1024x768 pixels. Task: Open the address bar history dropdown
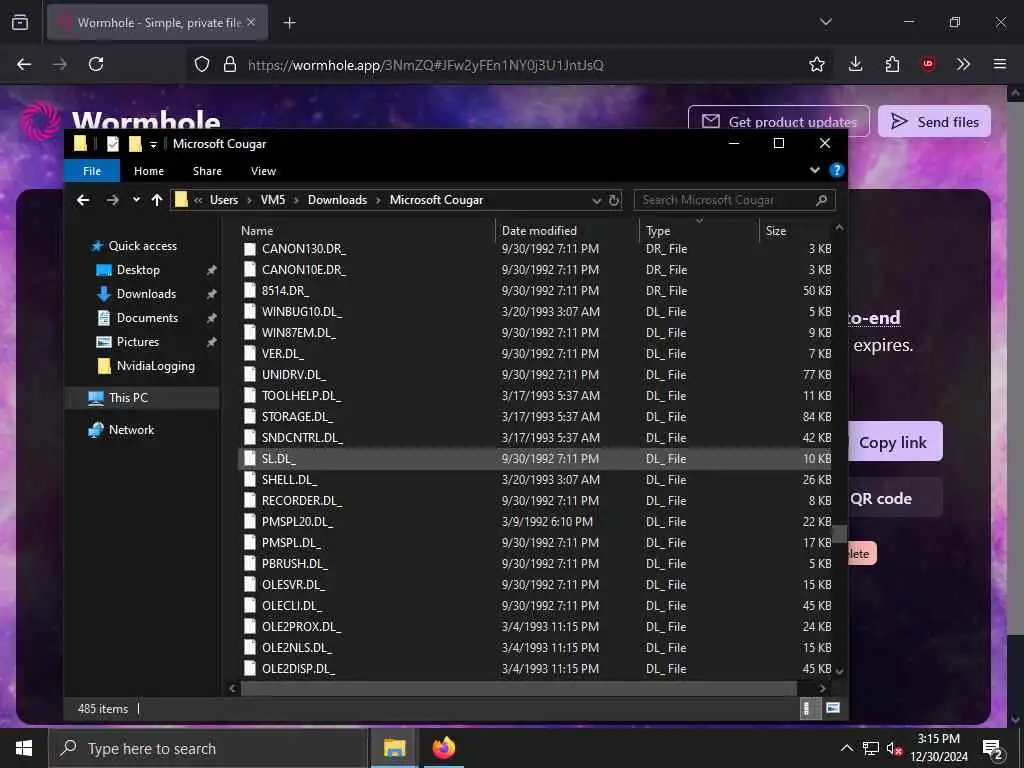pos(596,200)
